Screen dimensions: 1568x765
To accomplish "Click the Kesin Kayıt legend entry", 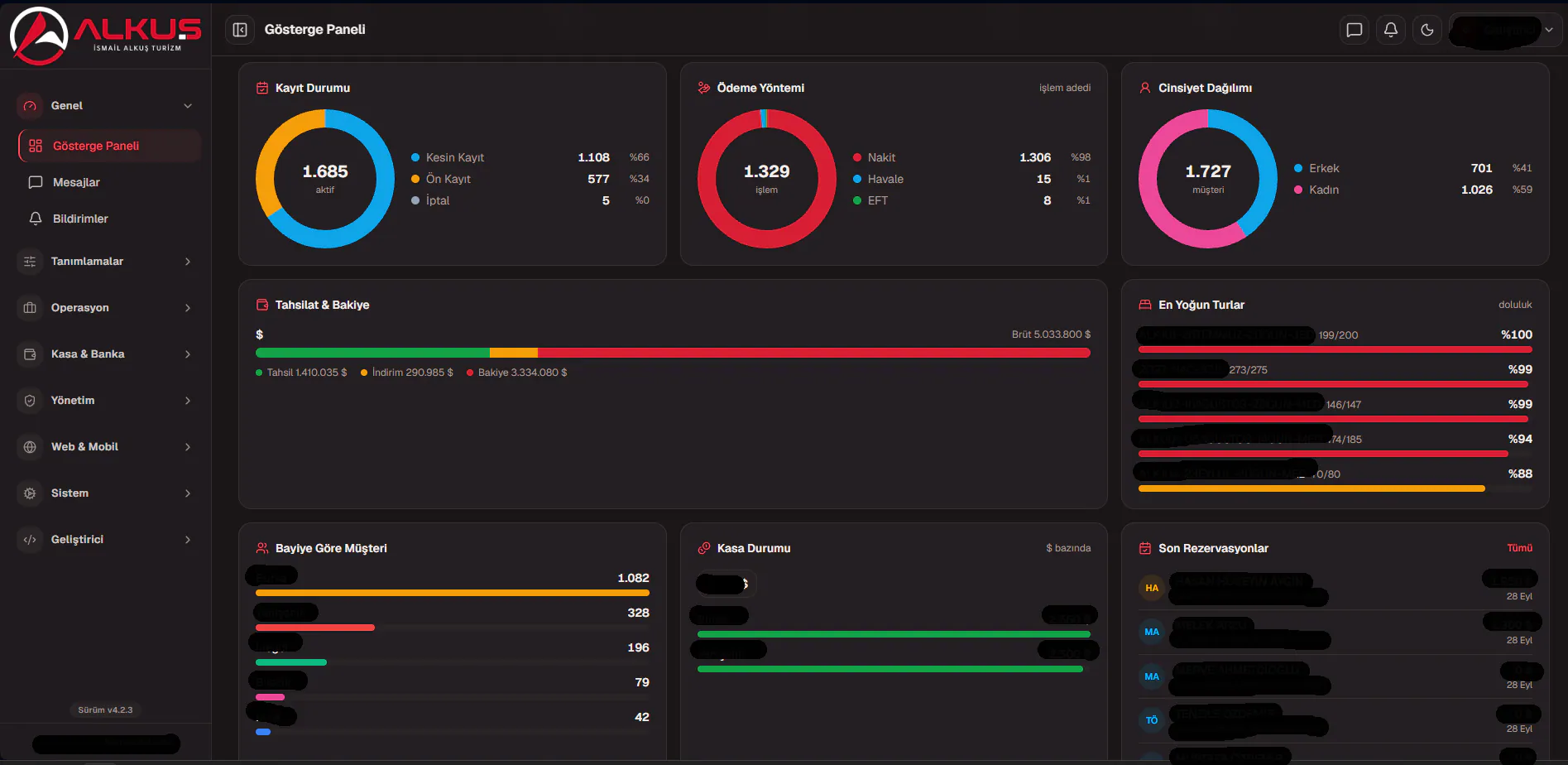I will [530, 157].
